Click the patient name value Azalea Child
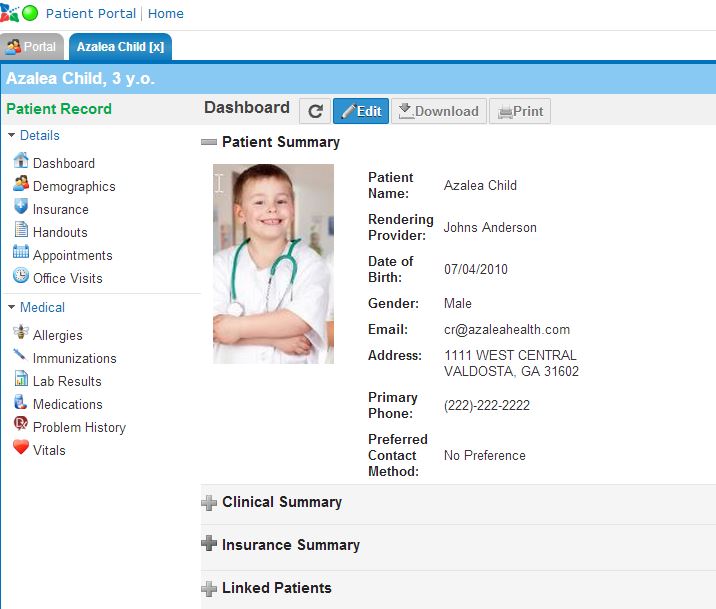The height and width of the screenshot is (609, 716). [x=480, y=185]
